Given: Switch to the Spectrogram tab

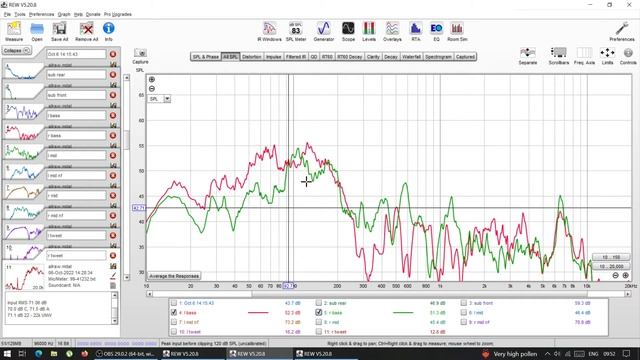Looking at the screenshot, I should (438, 57).
